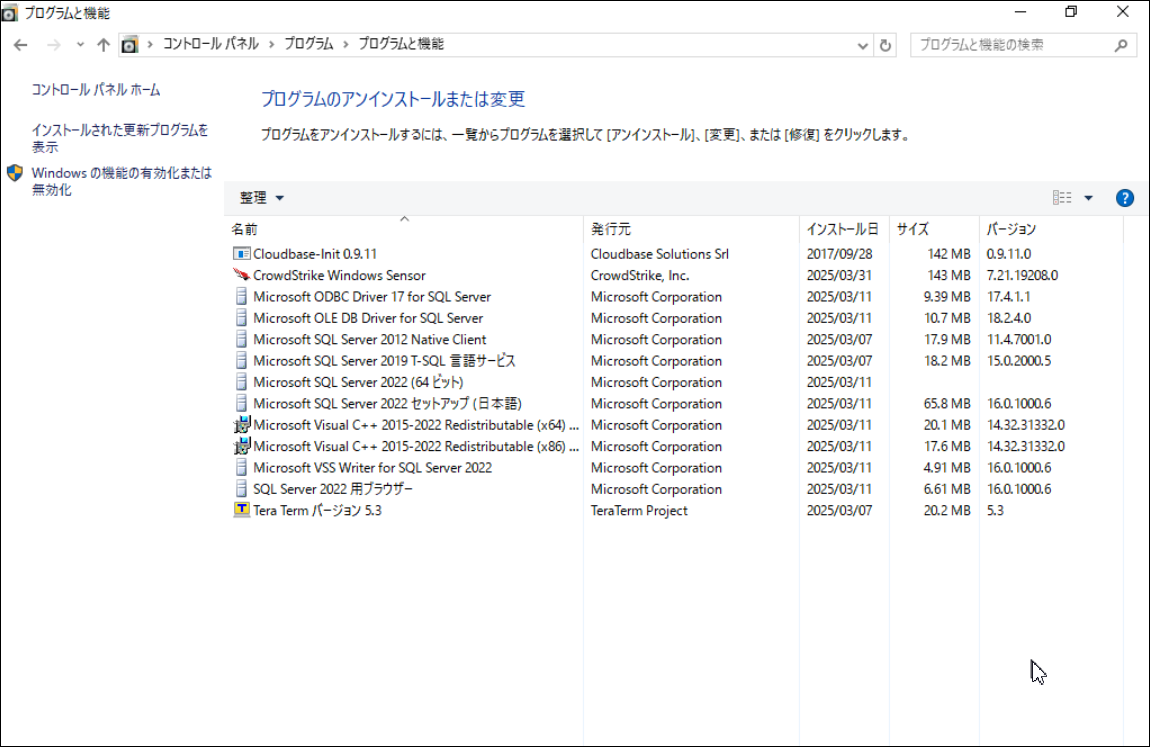The width and height of the screenshot is (1150, 747).
Task: Sort the list by the 名前 column header
Action: pyautogui.click(x=245, y=229)
